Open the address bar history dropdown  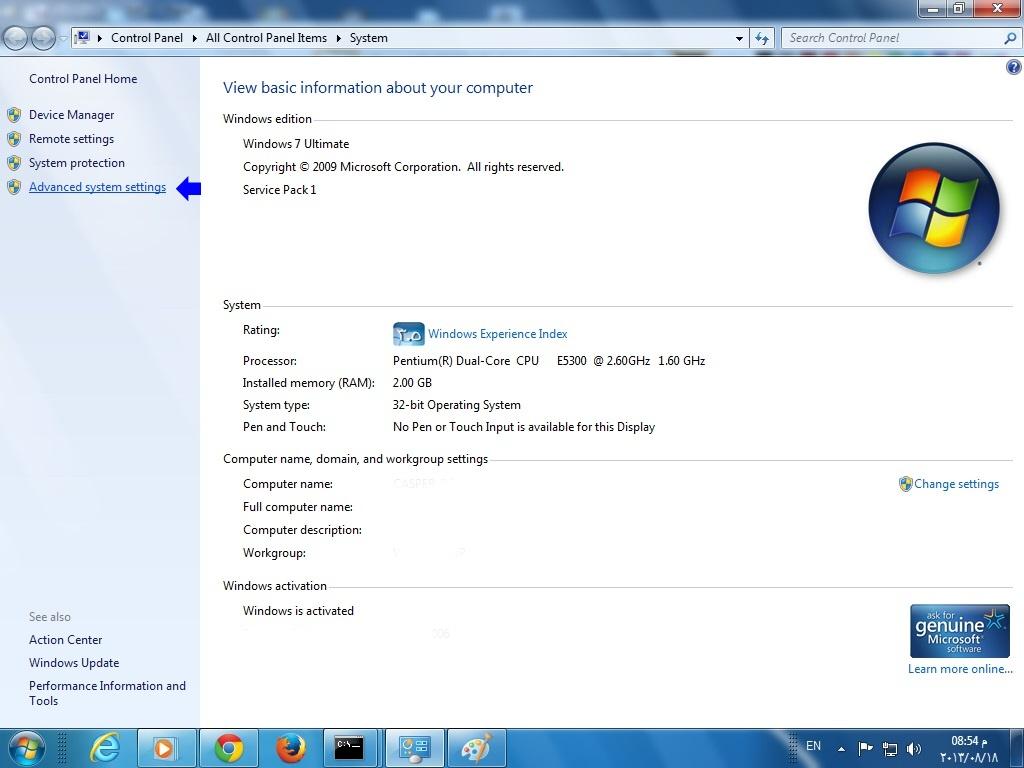point(739,39)
